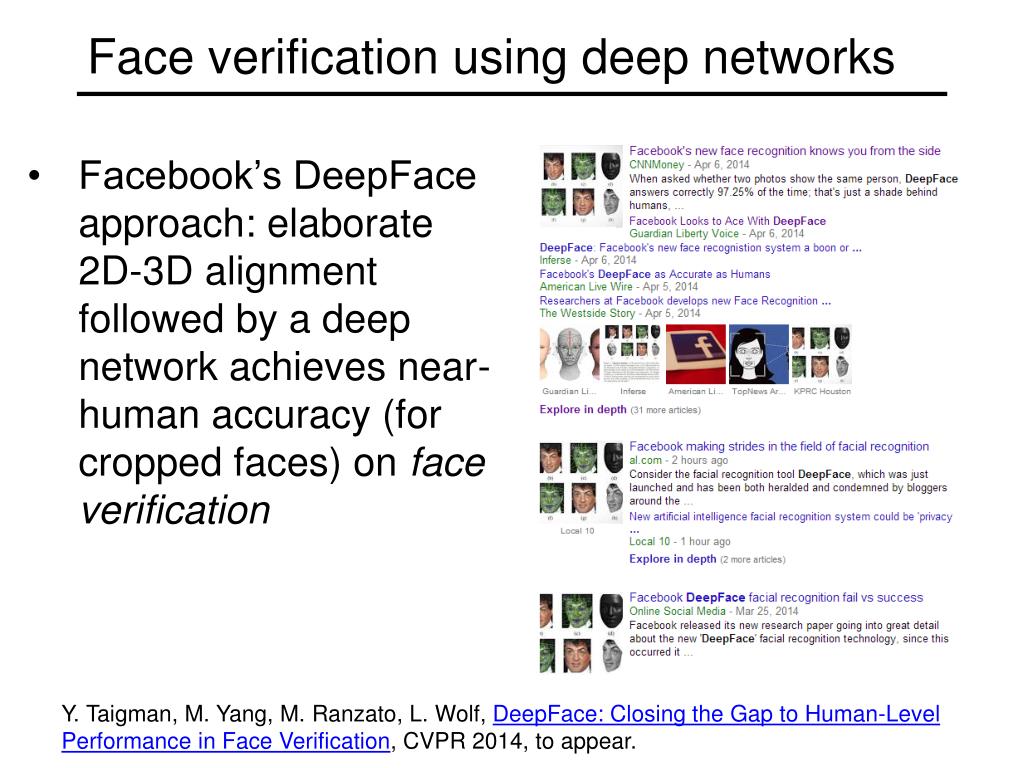Click the slide title 'Face verification using deep networks'

491,57
